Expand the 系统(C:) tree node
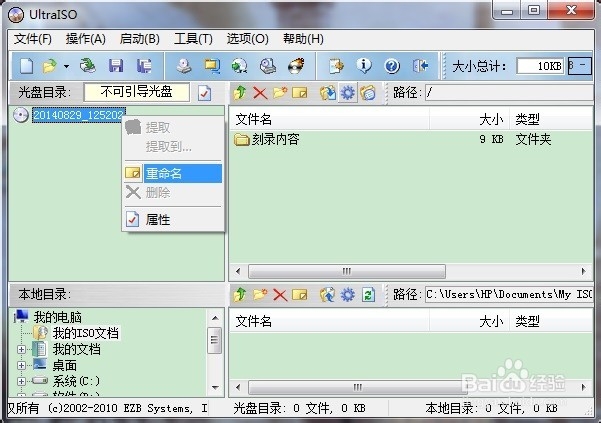Viewport: 601px width, 423px height. pos(21,382)
